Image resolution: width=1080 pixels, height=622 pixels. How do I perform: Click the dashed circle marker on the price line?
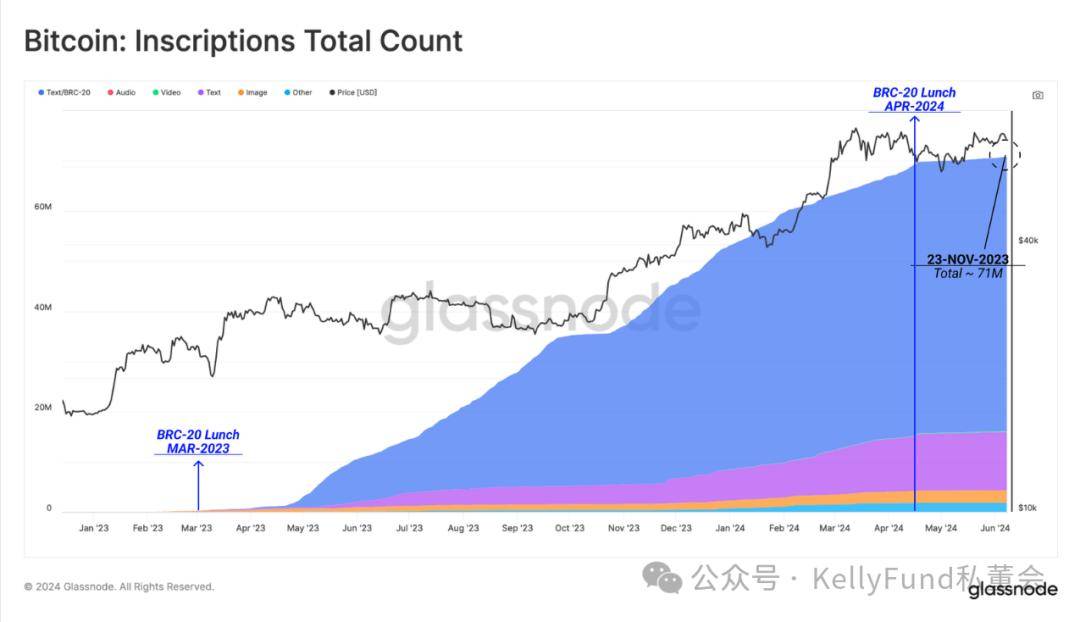pyautogui.click(x=1006, y=154)
